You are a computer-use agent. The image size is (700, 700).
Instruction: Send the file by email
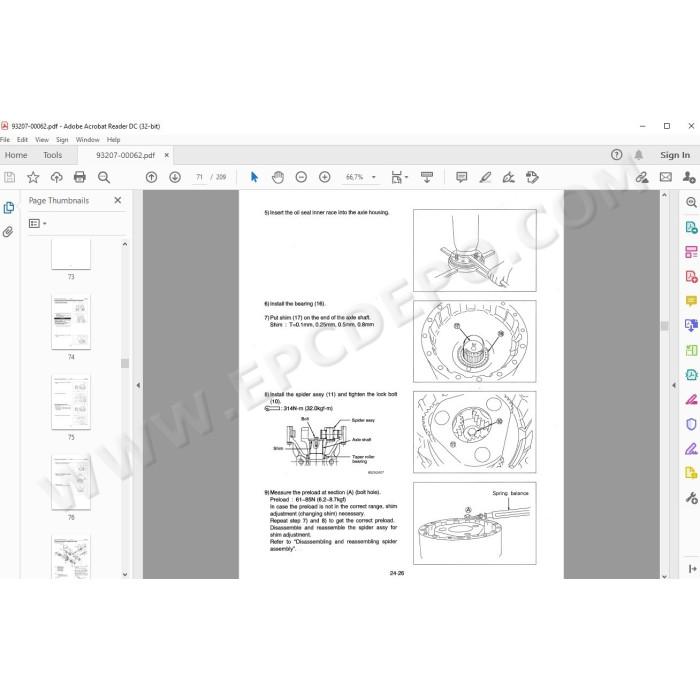666,177
